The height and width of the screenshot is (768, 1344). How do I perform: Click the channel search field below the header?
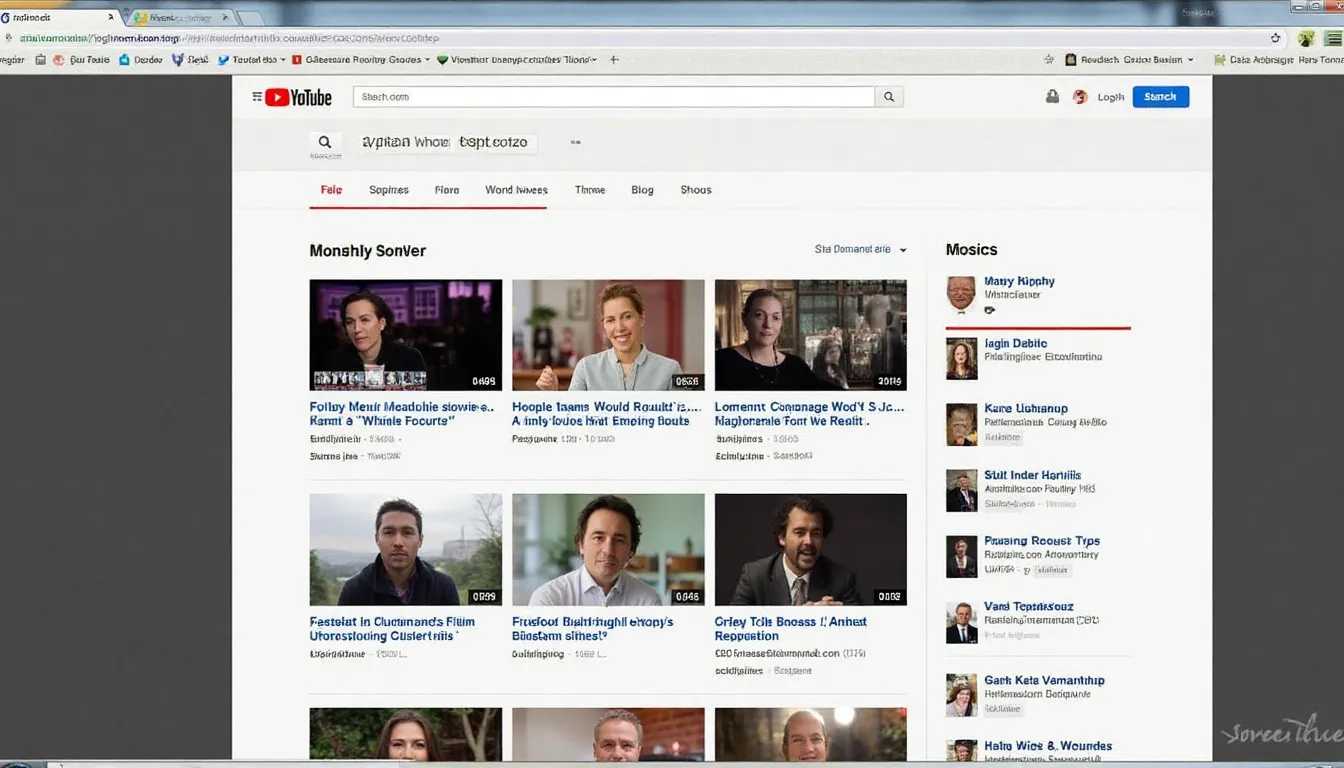click(x=448, y=142)
